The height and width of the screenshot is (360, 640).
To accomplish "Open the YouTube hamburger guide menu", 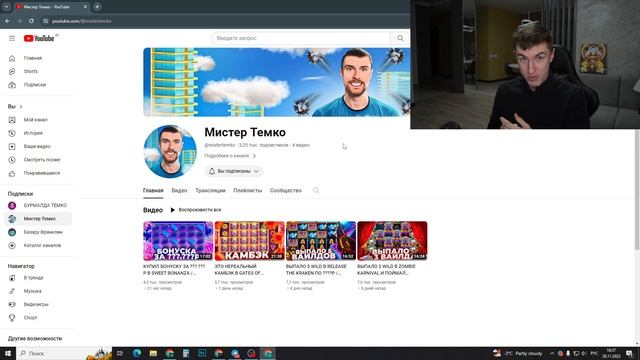I will 12,38.
